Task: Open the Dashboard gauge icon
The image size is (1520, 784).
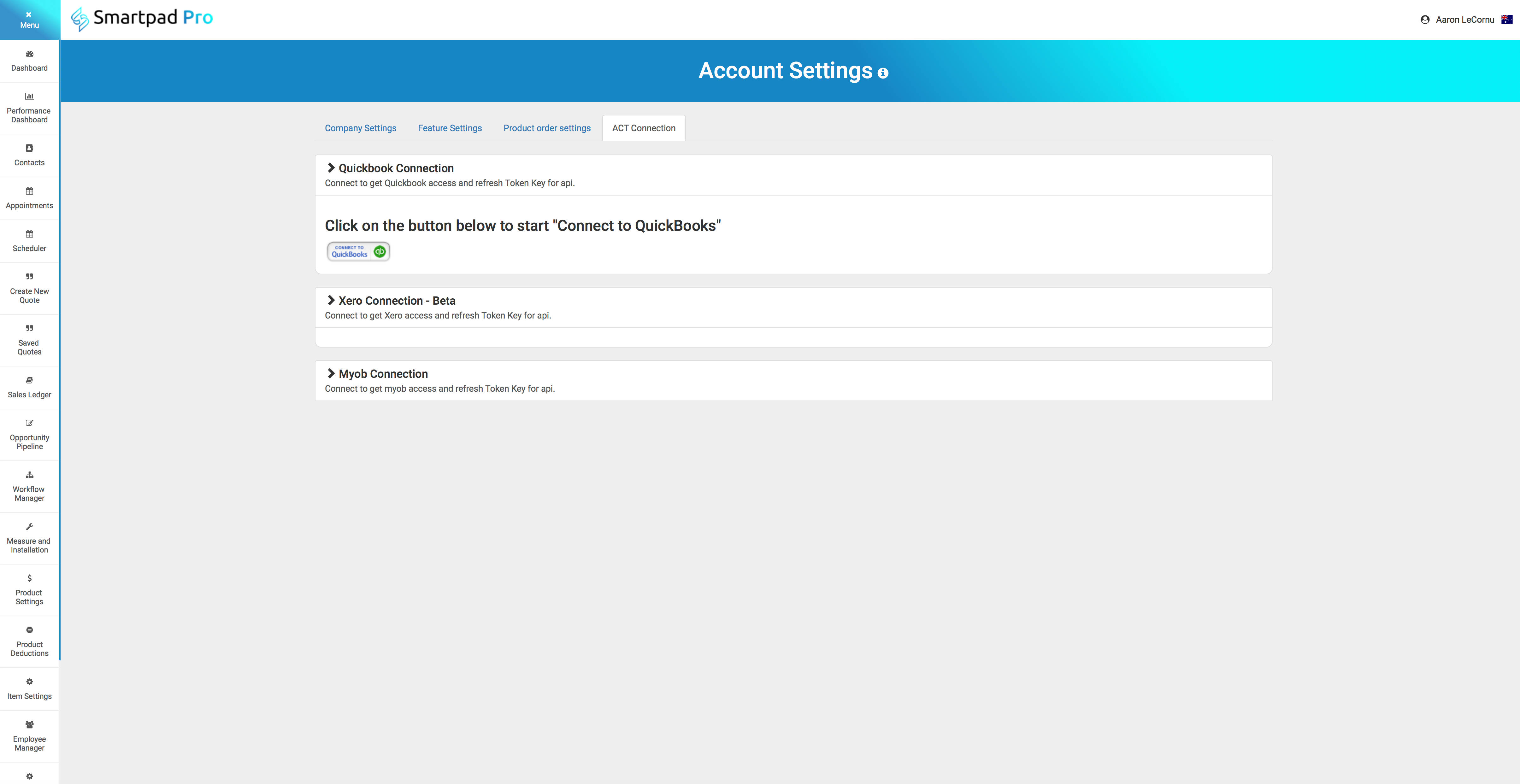Action: pos(30,54)
